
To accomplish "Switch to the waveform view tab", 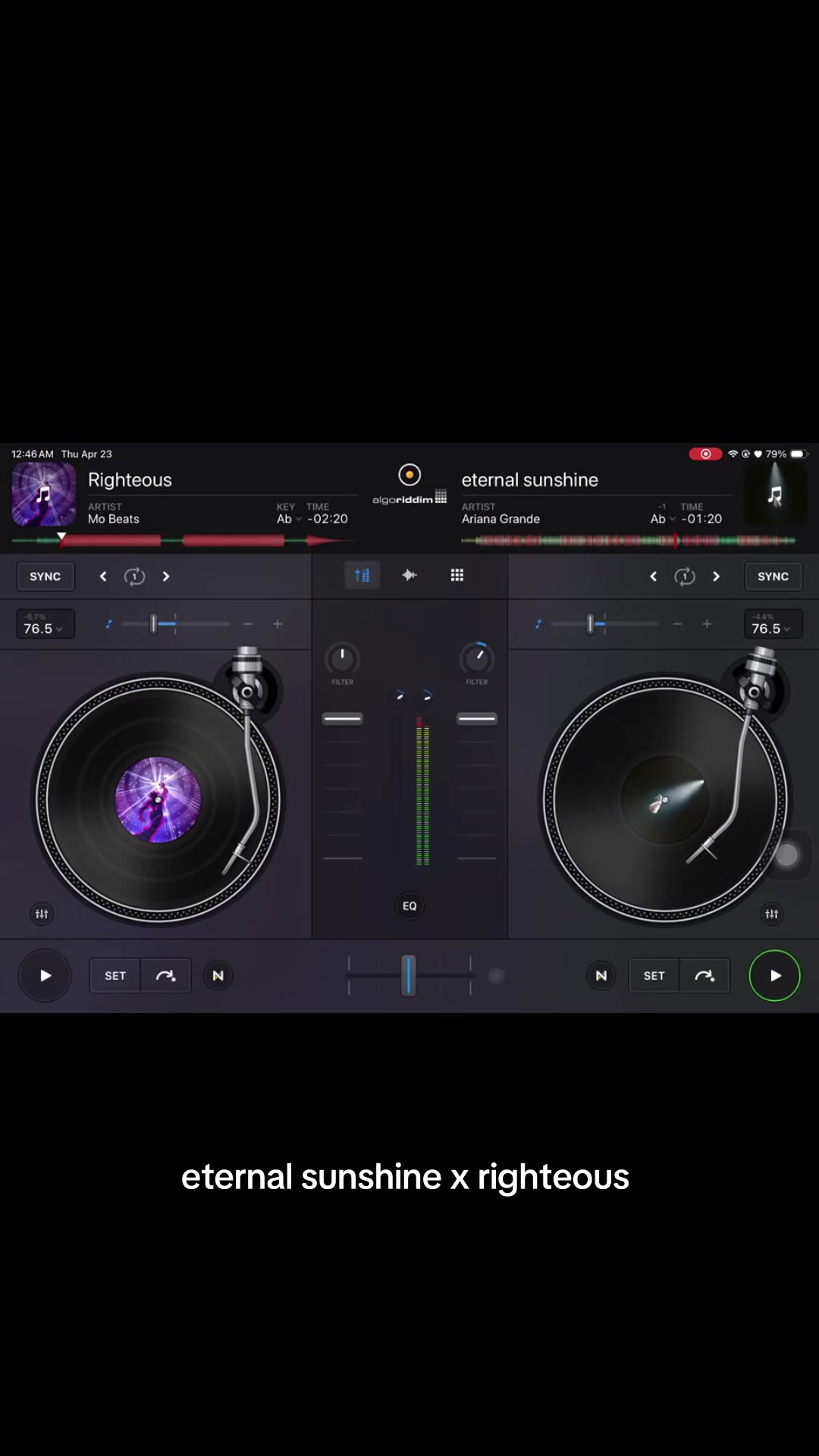I will pyautogui.click(x=409, y=576).
